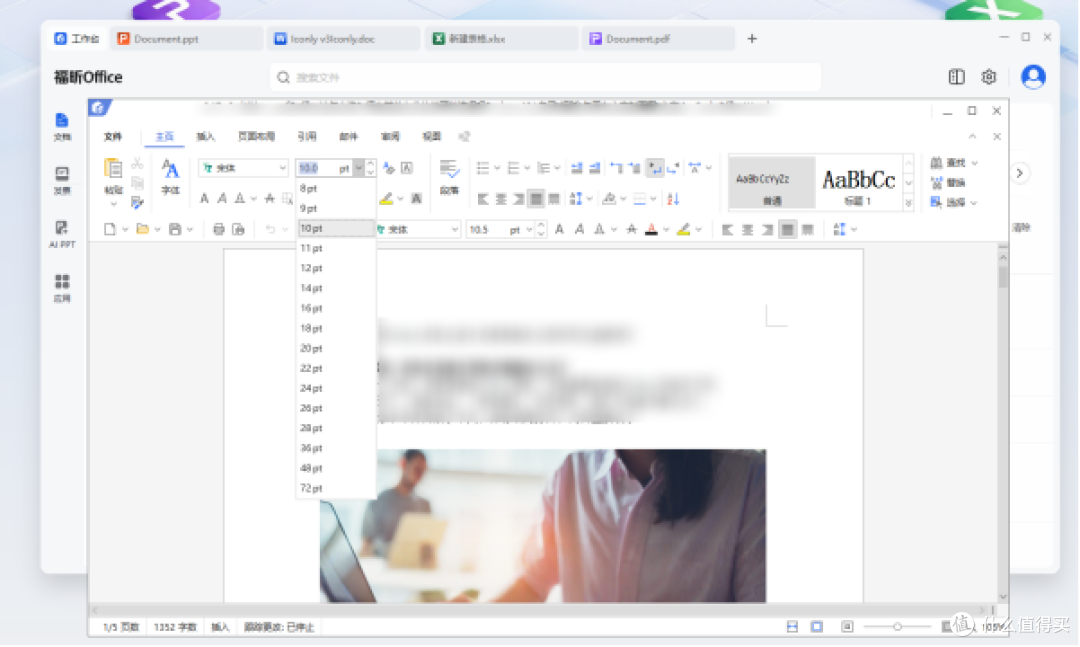
Task: Switch to the Document.pdf tab
Action: coord(659,39)
